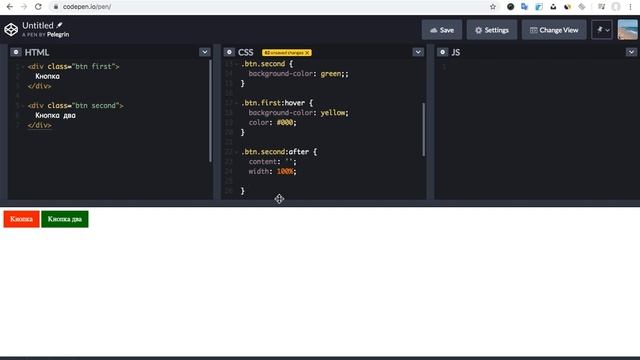Click the CSS editor vertical scrollbar
640x360 pixels.
click(x=424, y=129)
